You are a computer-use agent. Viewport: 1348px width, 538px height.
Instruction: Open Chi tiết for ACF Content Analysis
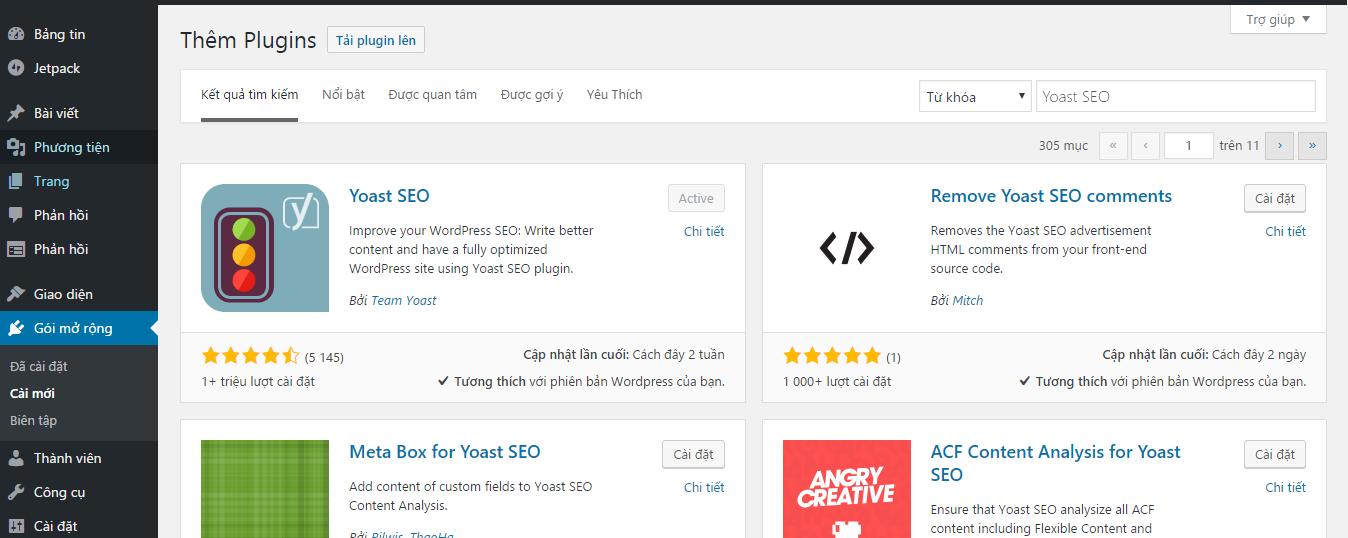pos(1286,487)
